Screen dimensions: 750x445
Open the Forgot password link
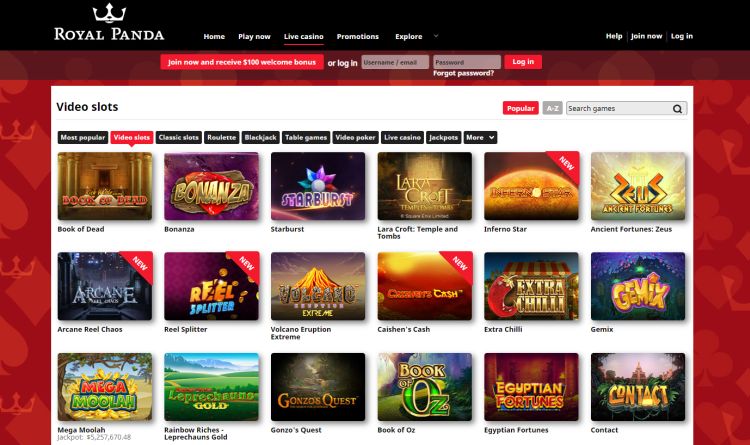(x=463, y=73)
